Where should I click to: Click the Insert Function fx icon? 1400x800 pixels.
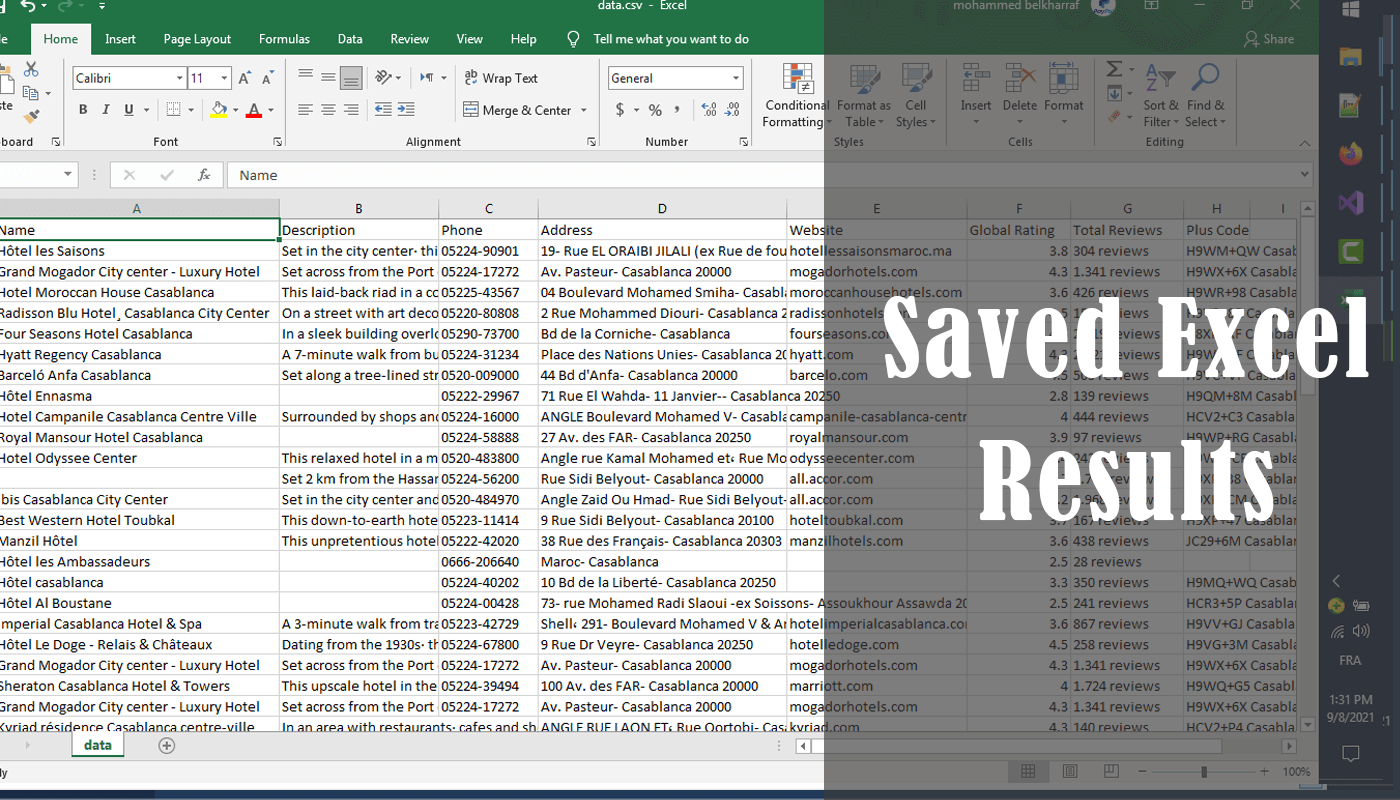(x=204, y=175)
